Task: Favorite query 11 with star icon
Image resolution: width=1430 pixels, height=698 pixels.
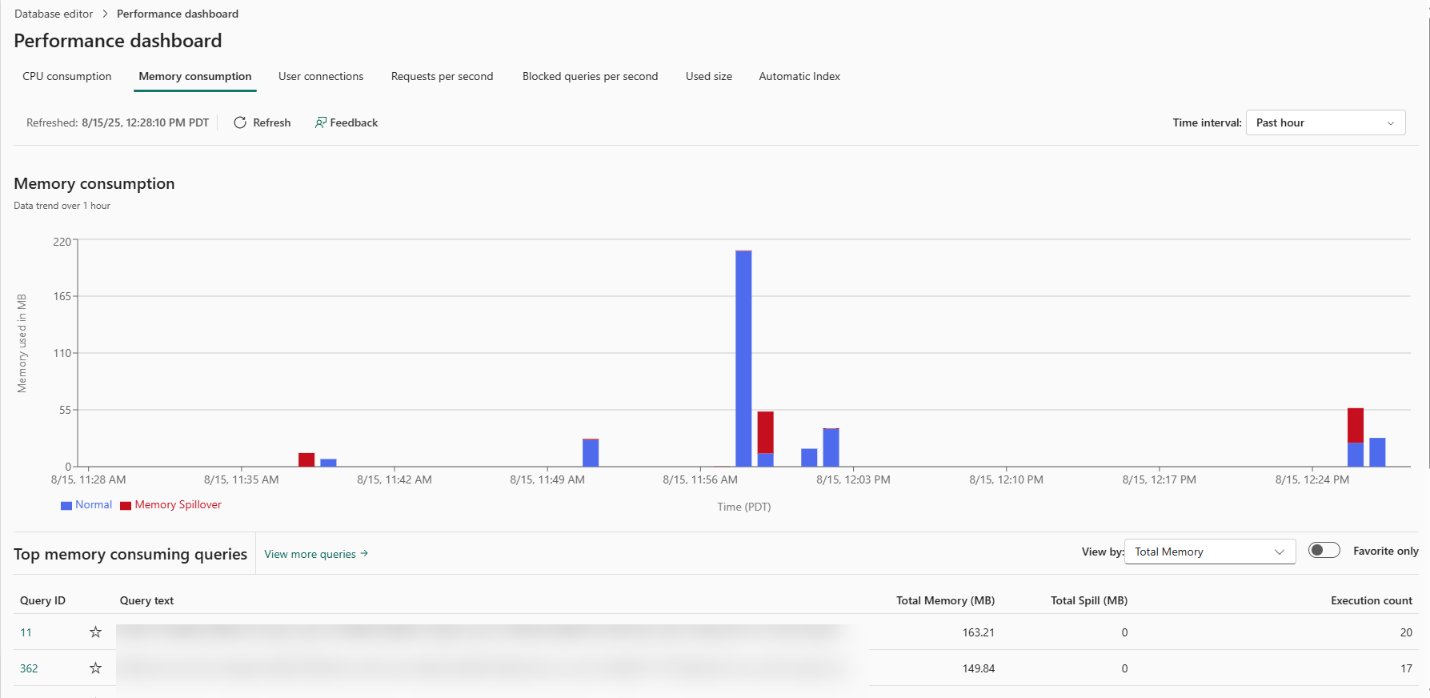Action: point(96,632)
